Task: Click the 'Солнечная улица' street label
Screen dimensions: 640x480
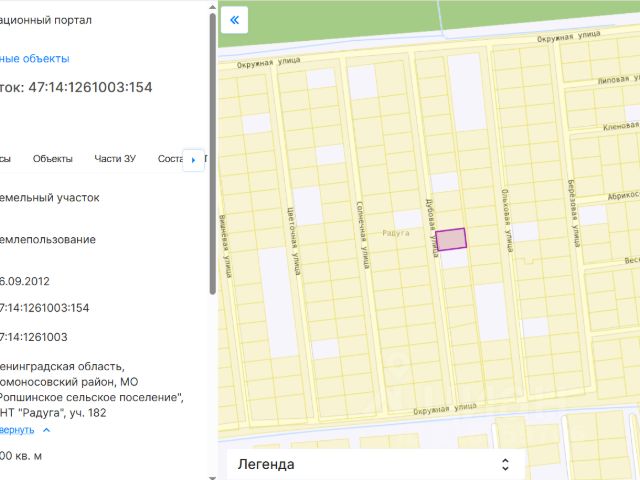Action: click(x=363, y=235)
